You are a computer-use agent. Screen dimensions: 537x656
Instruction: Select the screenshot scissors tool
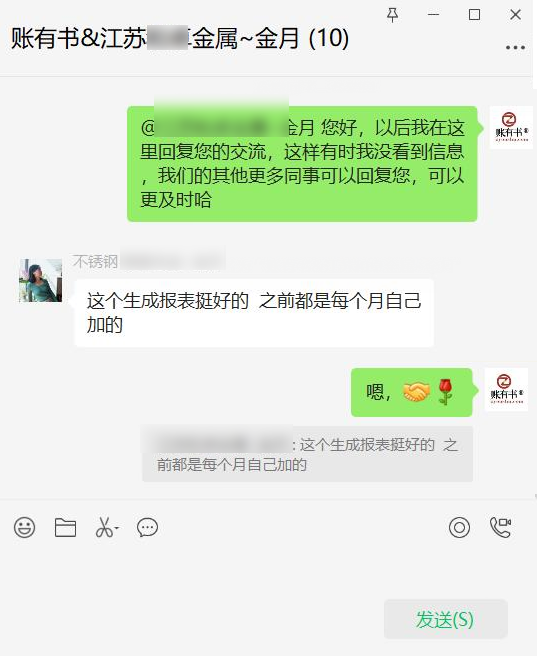tap(104, 528)
